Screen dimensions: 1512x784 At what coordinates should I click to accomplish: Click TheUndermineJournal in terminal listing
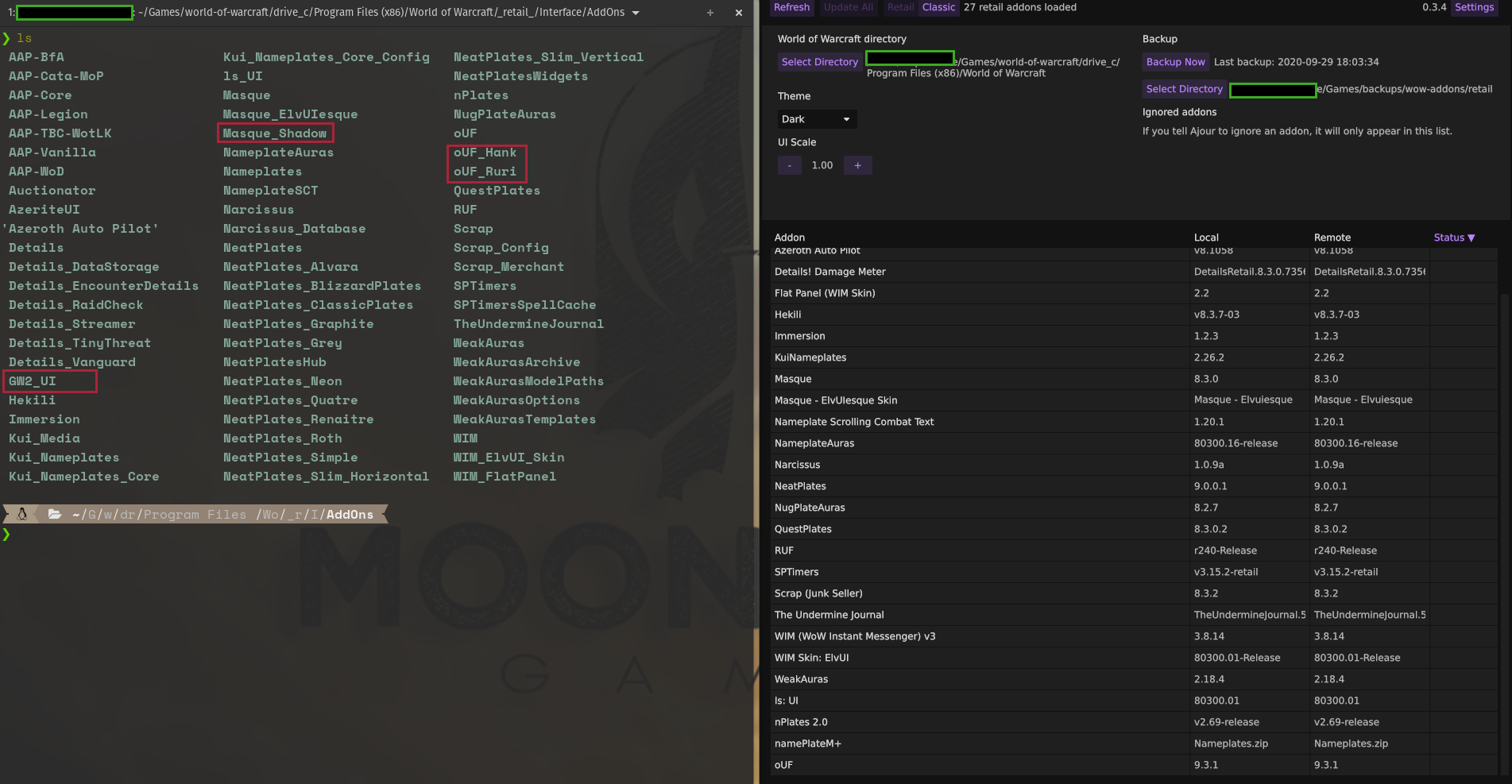[x=528, y=324]
